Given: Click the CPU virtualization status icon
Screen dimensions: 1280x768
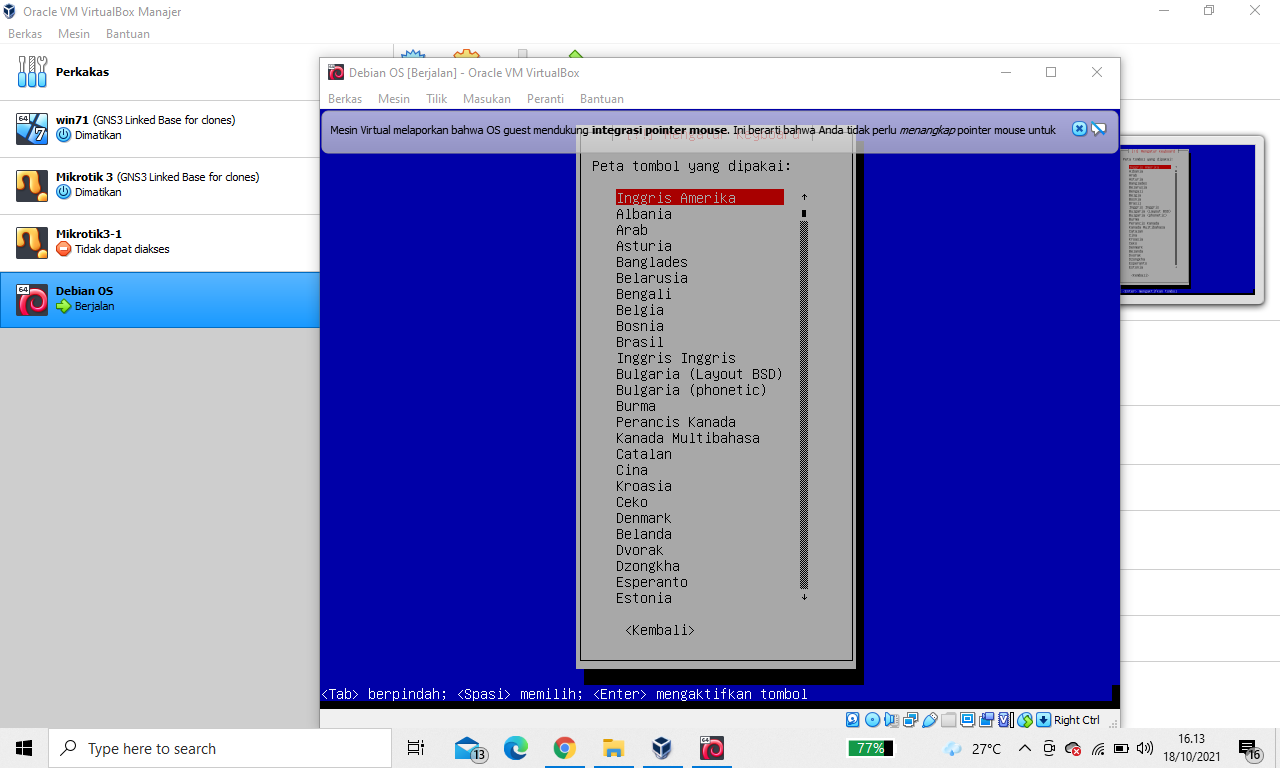Looking at the screenshot, I should 1005,720.
